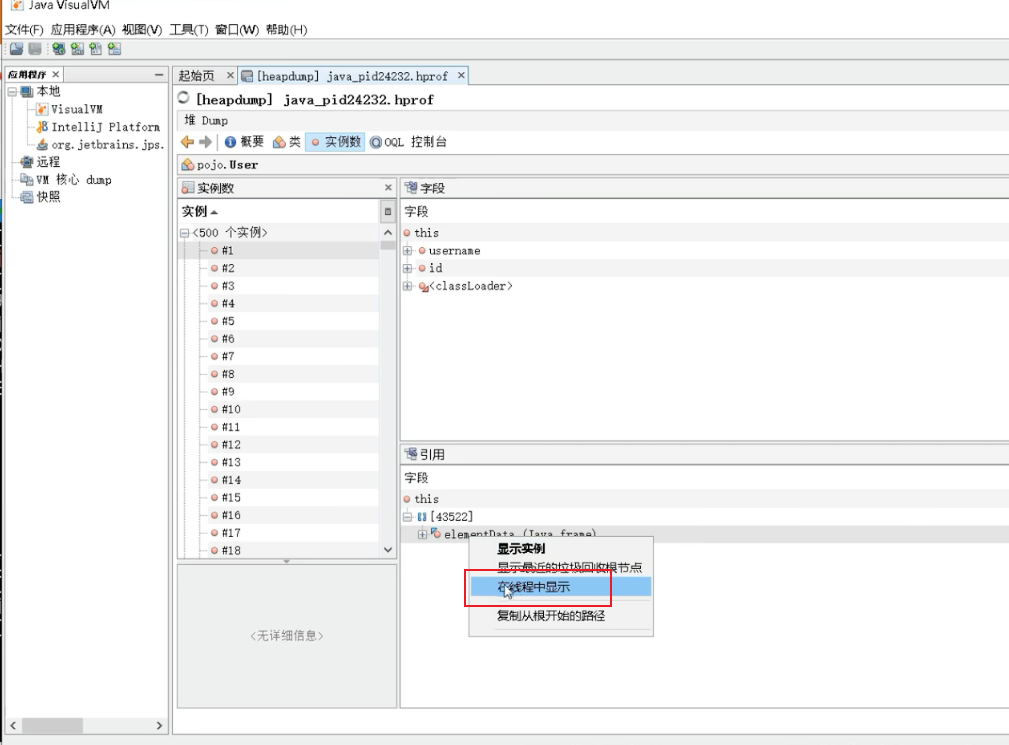Select the 远程 remote node

click(41, 162)
